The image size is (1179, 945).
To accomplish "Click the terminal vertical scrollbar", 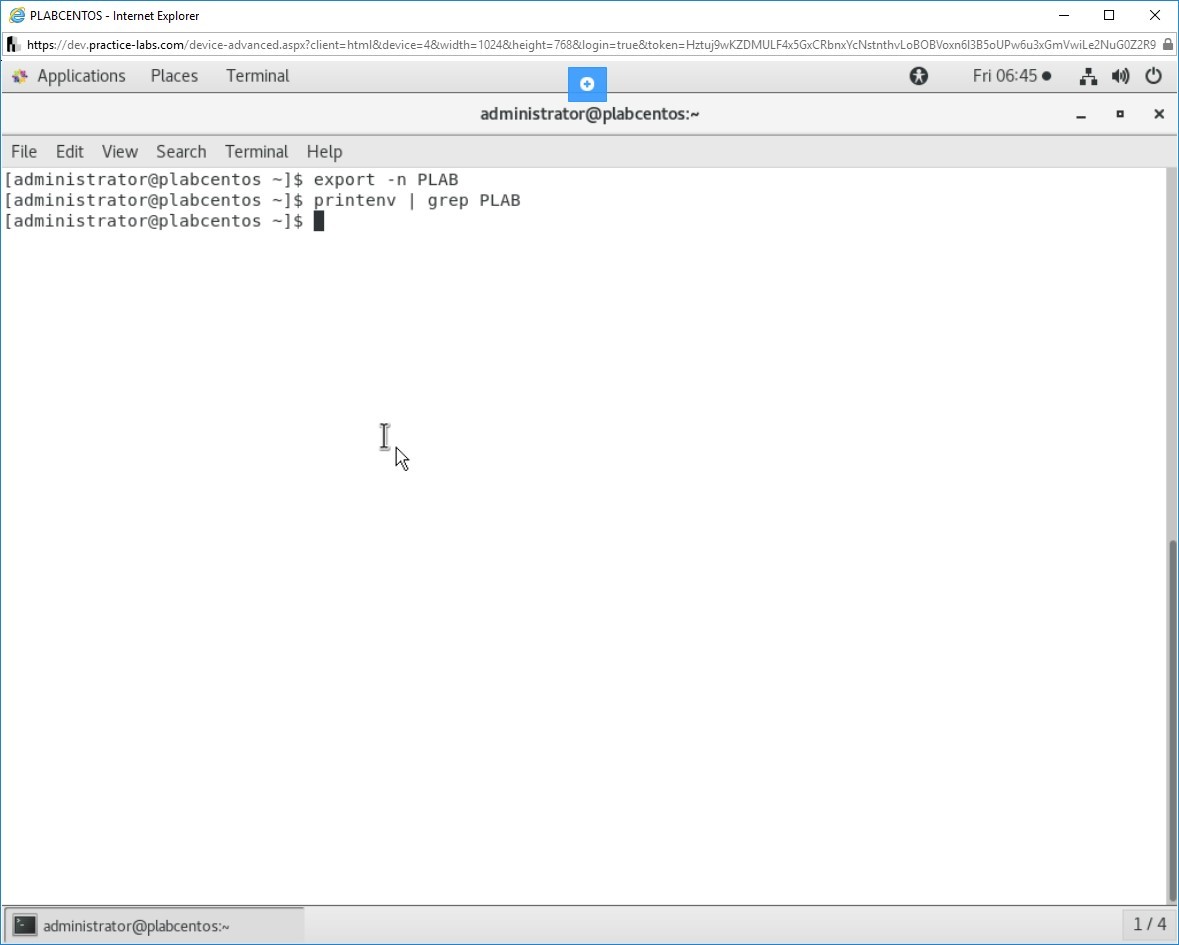I will pyautogui.click(x=1172, y=720).
